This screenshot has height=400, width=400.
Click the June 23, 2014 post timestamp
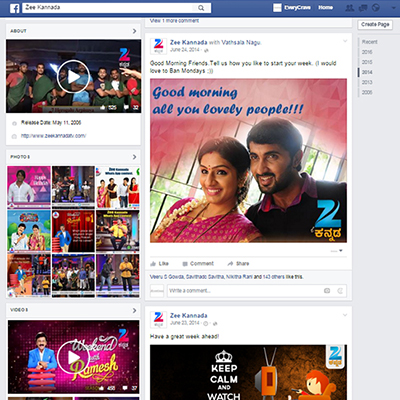point(185,323)
